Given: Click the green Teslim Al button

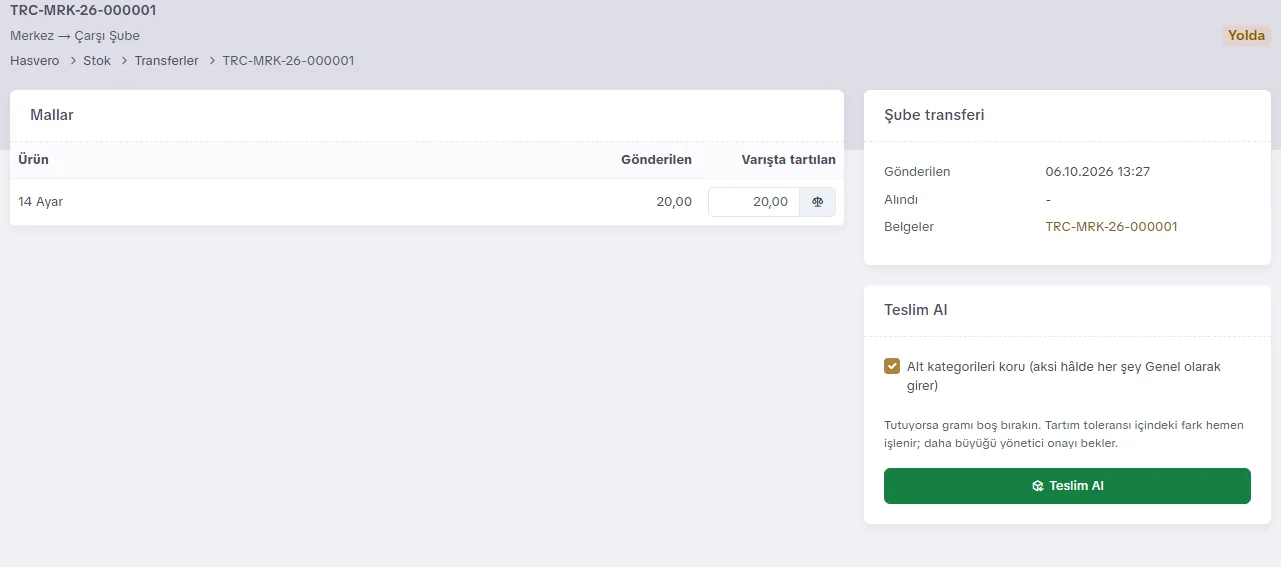Looking at the screenshot, I should tap(1067, 486).
